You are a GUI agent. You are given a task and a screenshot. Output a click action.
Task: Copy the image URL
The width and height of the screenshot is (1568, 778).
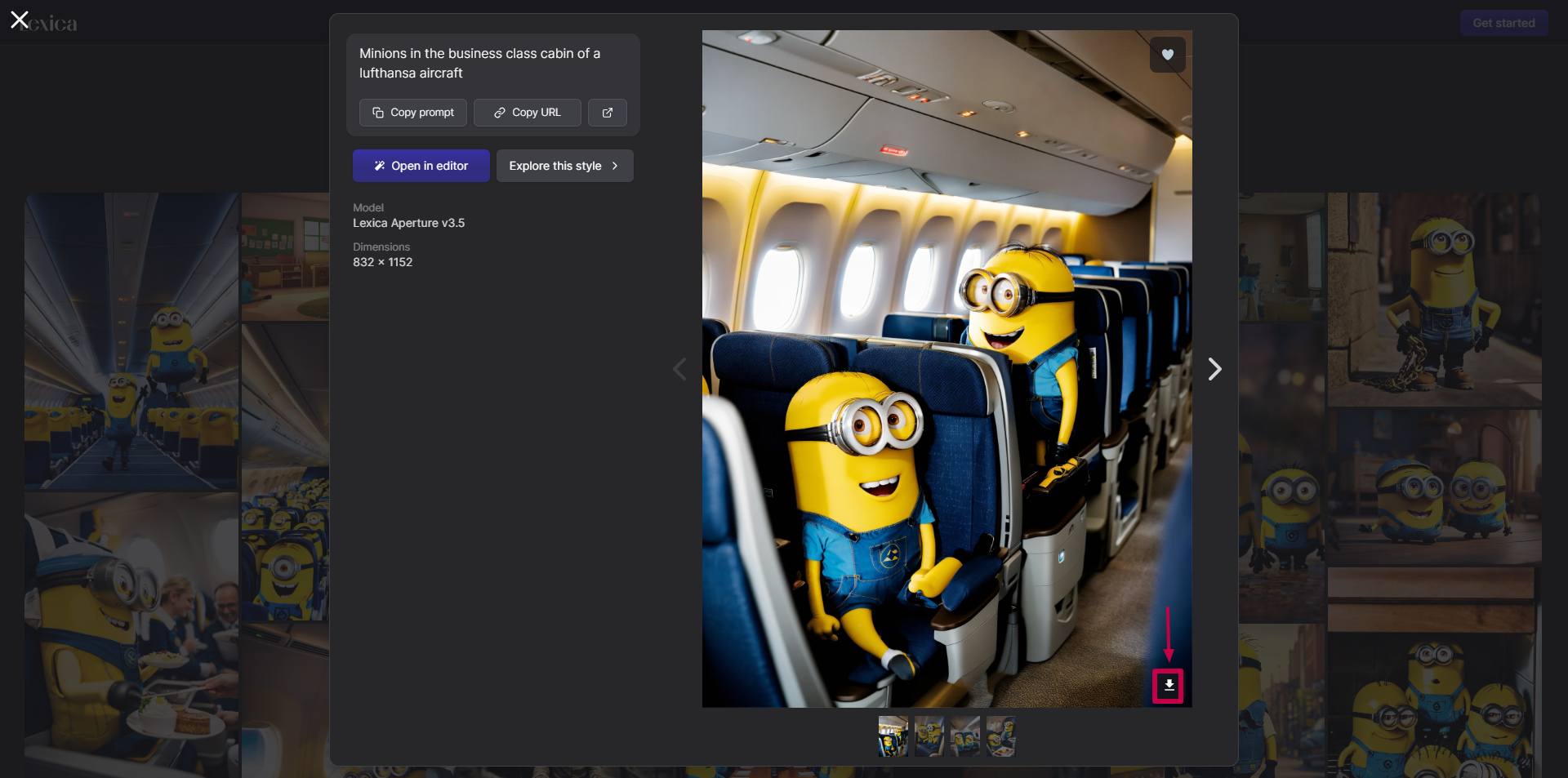(x=528, y=113)
